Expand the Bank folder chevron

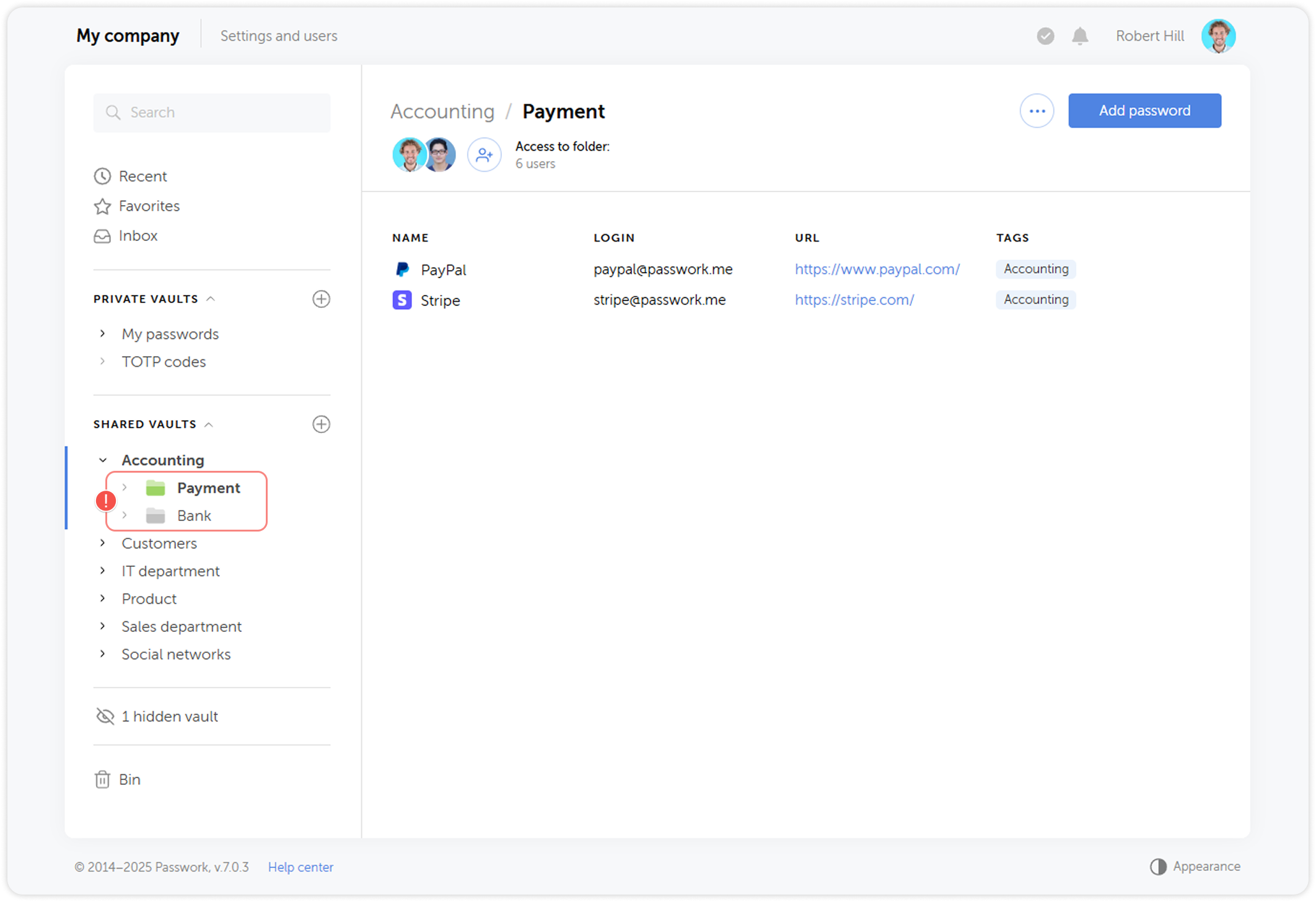coord(125,515)
